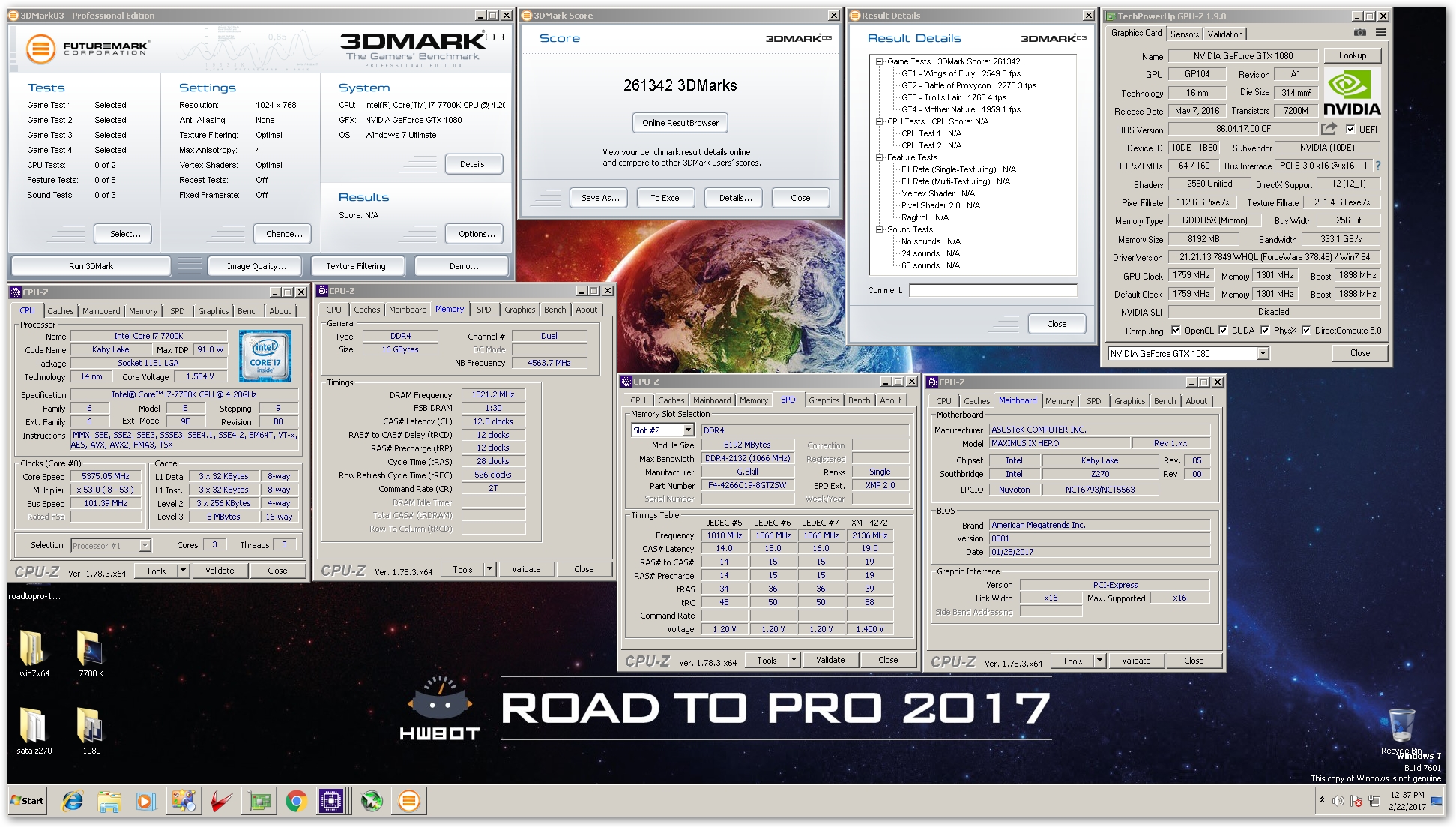Select the GPU-Z graphics card taskbar icon

point(260,802)
